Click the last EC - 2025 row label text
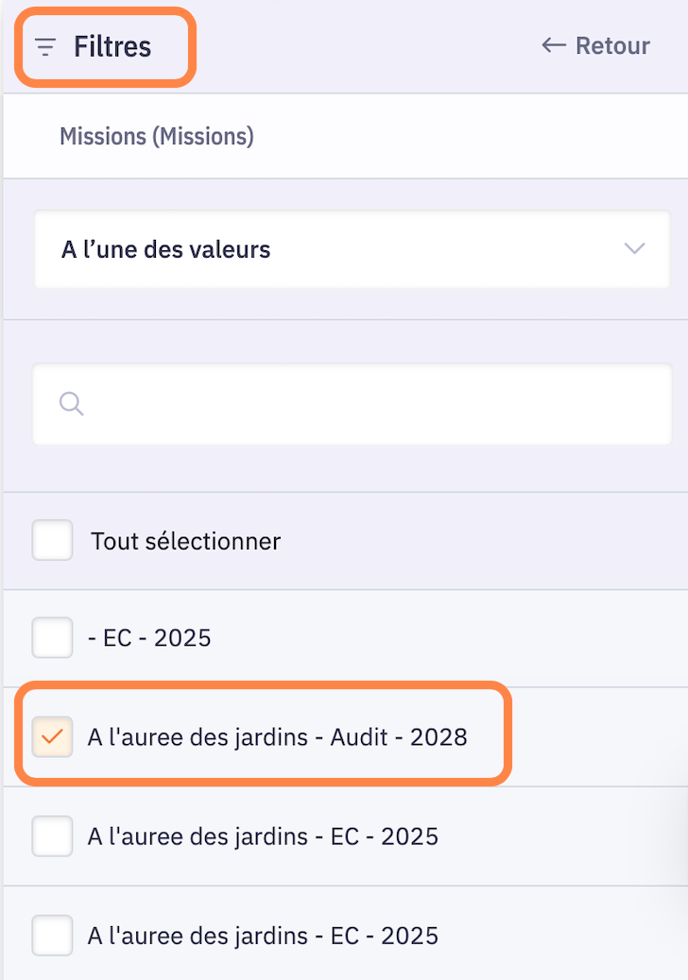 263,936
